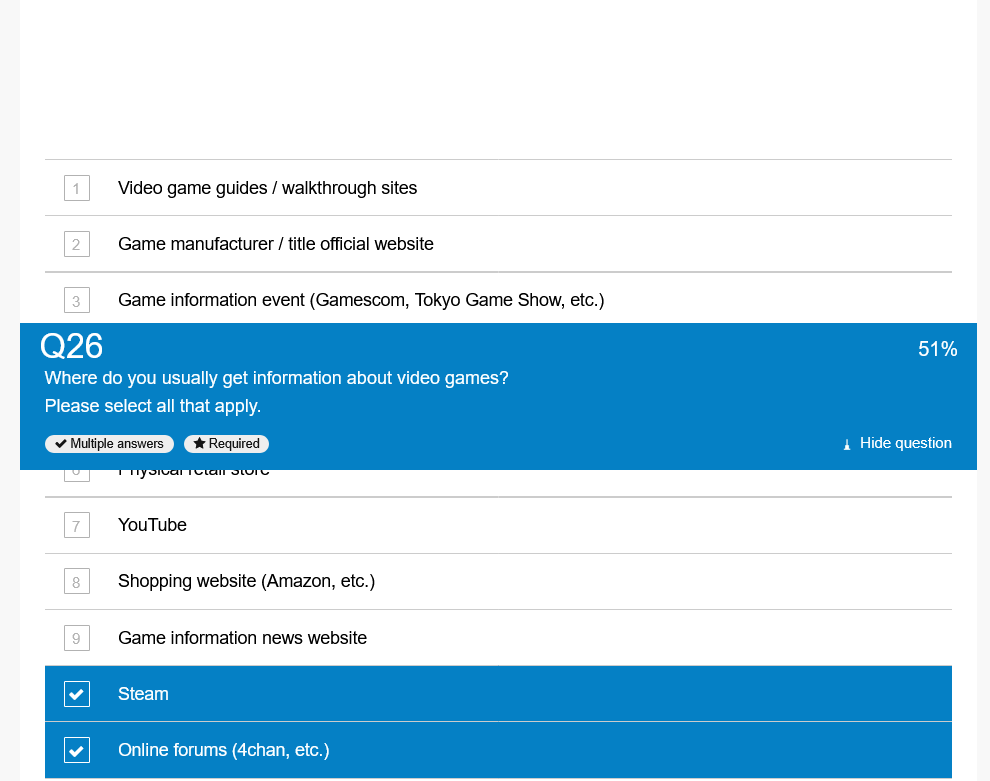Click 'Please select all that apply.' text

point(153,406)
